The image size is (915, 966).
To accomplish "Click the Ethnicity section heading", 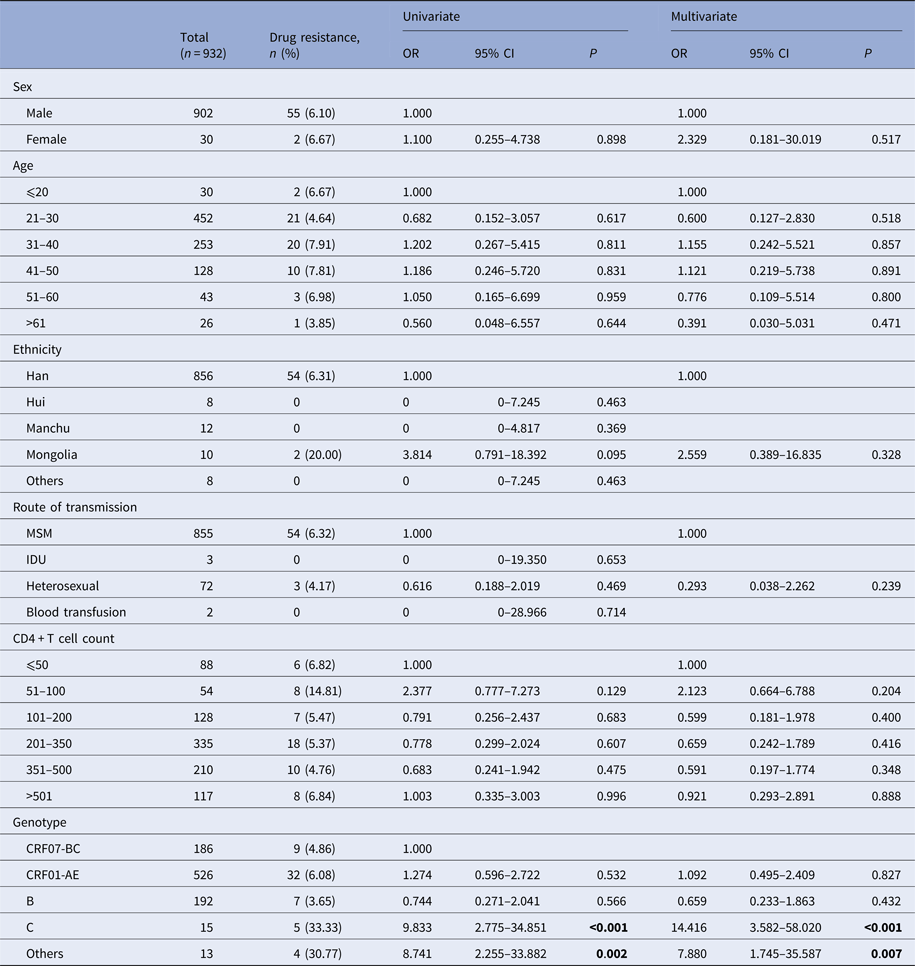I will tap(38, 349).
